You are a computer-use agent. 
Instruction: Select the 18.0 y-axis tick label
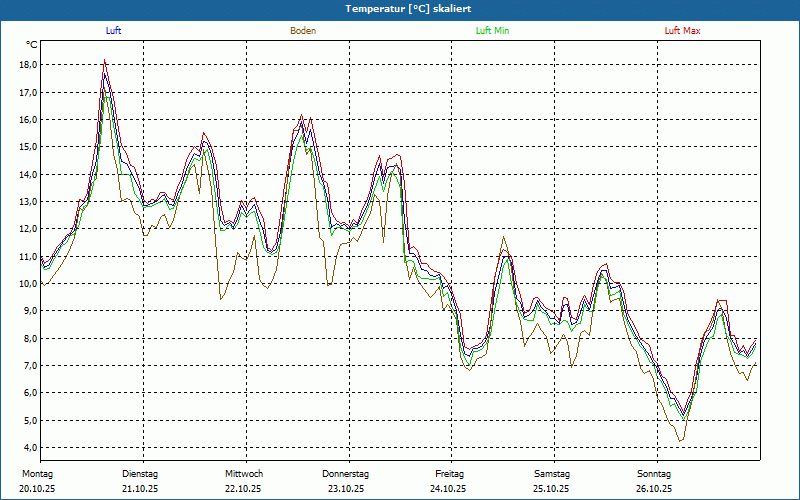[x=28, y=65]
